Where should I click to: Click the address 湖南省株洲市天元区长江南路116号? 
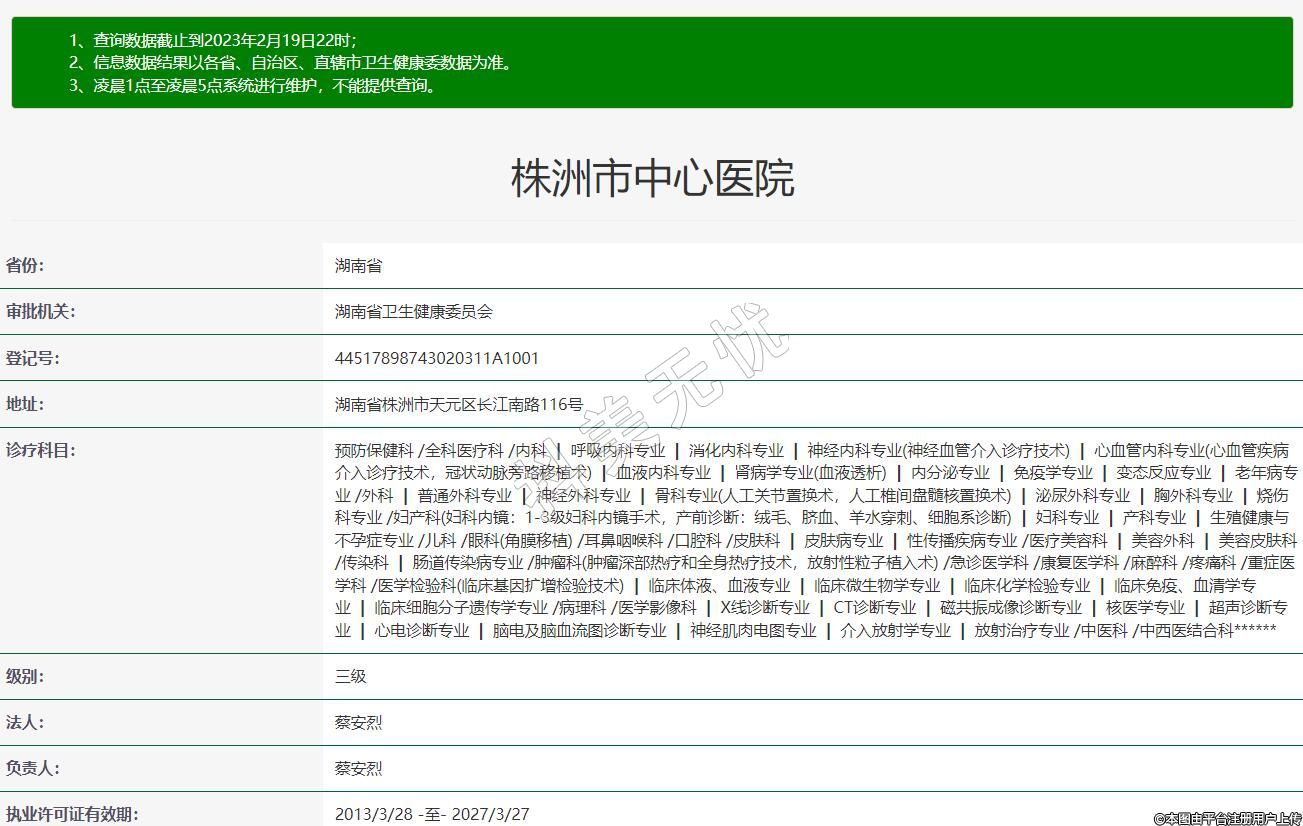pos(458,405)
